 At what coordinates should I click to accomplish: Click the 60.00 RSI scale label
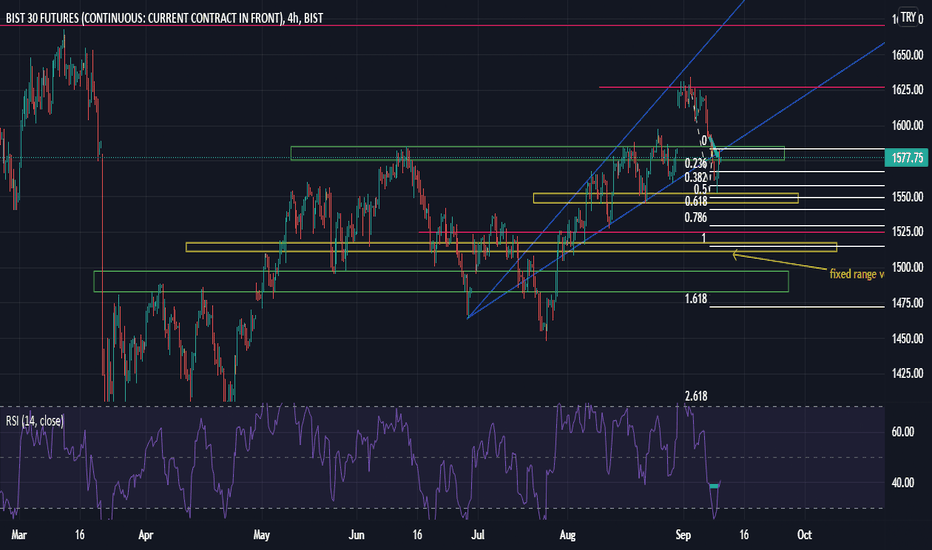coord(903,432)
